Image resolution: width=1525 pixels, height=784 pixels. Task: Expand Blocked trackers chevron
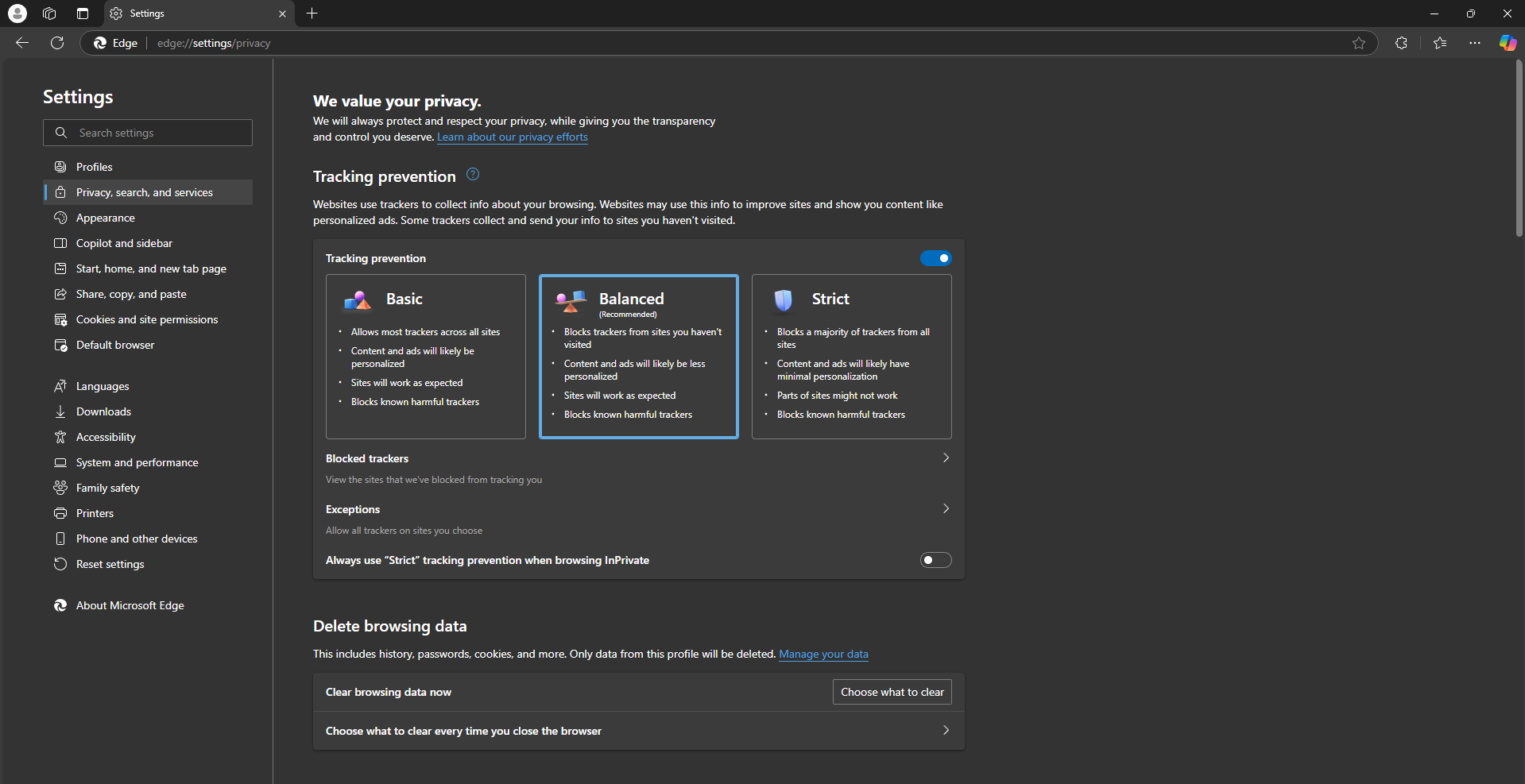click(x=946, y=458)
